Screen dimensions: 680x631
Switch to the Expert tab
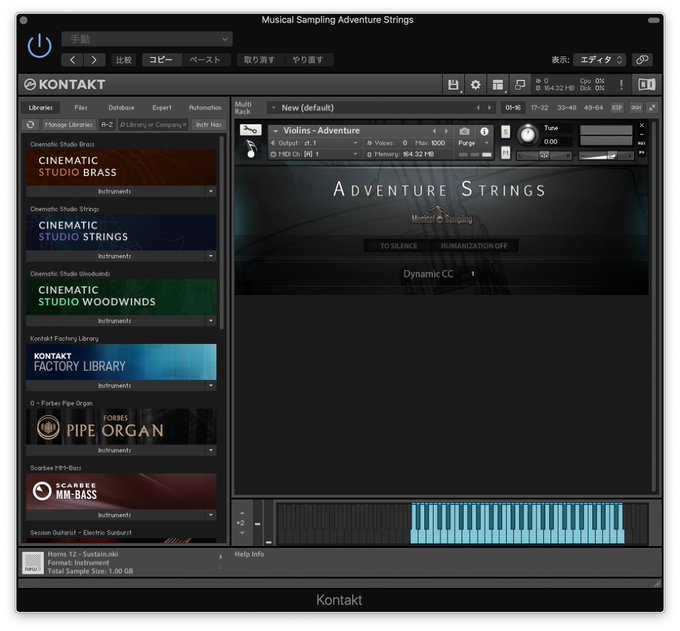click(162, 108)
